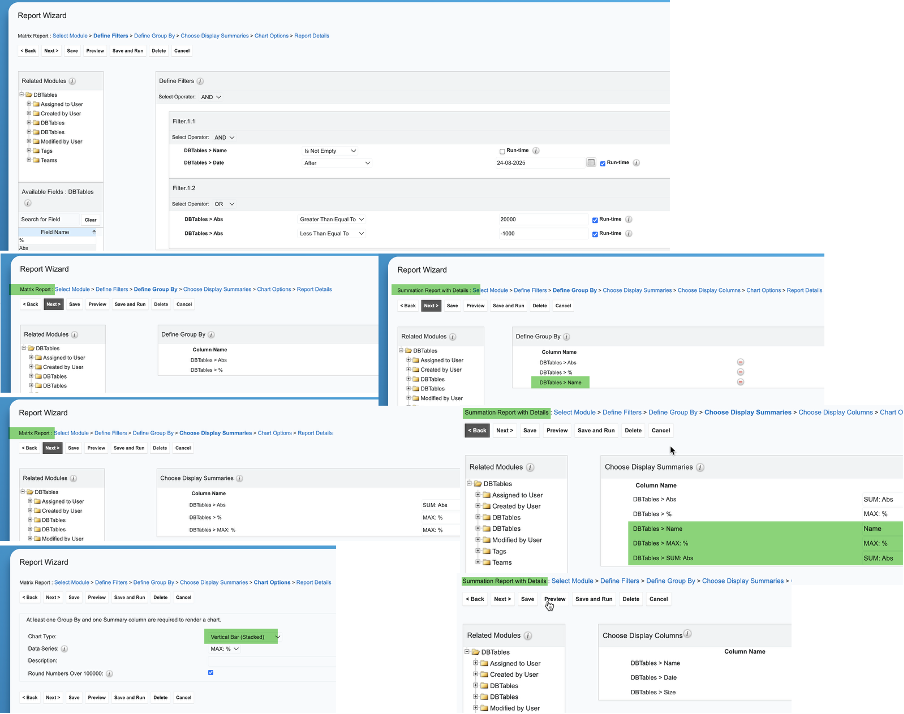Click info icon beside Define Group By in Summation Report
904x714 pixels.
coord(566,337)
